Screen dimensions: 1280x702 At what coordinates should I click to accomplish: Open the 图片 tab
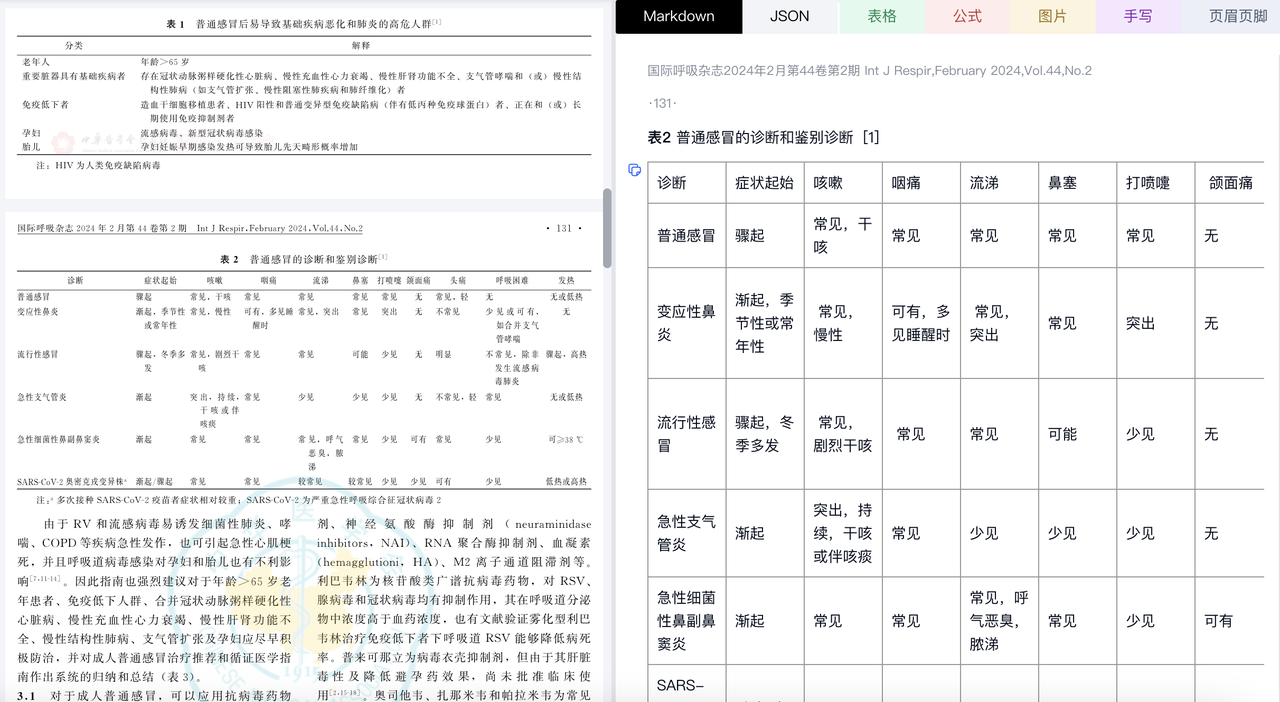[x=1051, y=17]
